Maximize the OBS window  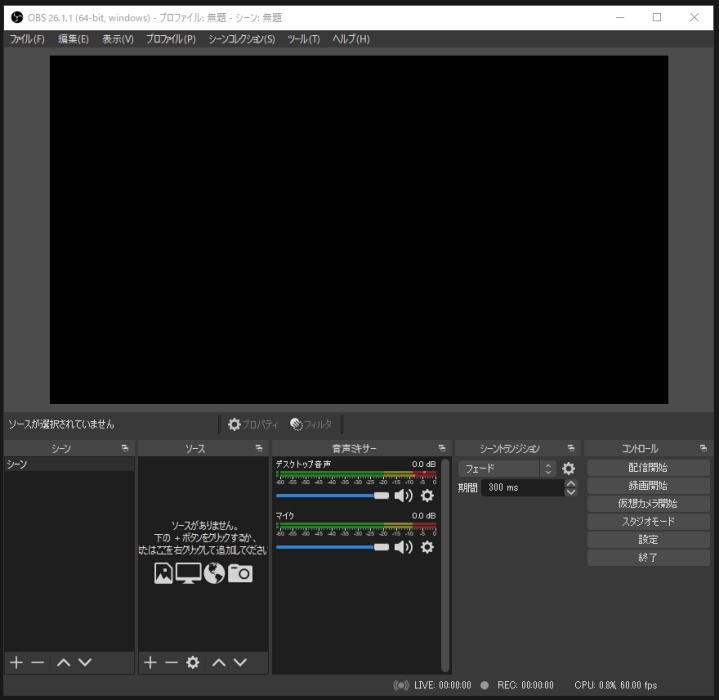pyautogui.click(x=657, y=17)
